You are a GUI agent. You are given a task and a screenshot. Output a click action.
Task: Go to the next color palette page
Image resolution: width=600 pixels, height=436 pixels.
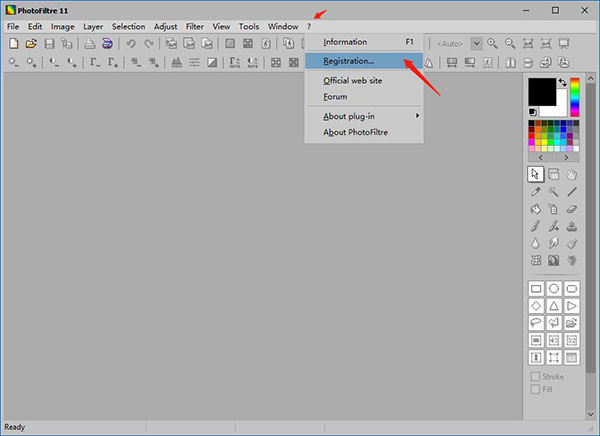coord(566,157)
